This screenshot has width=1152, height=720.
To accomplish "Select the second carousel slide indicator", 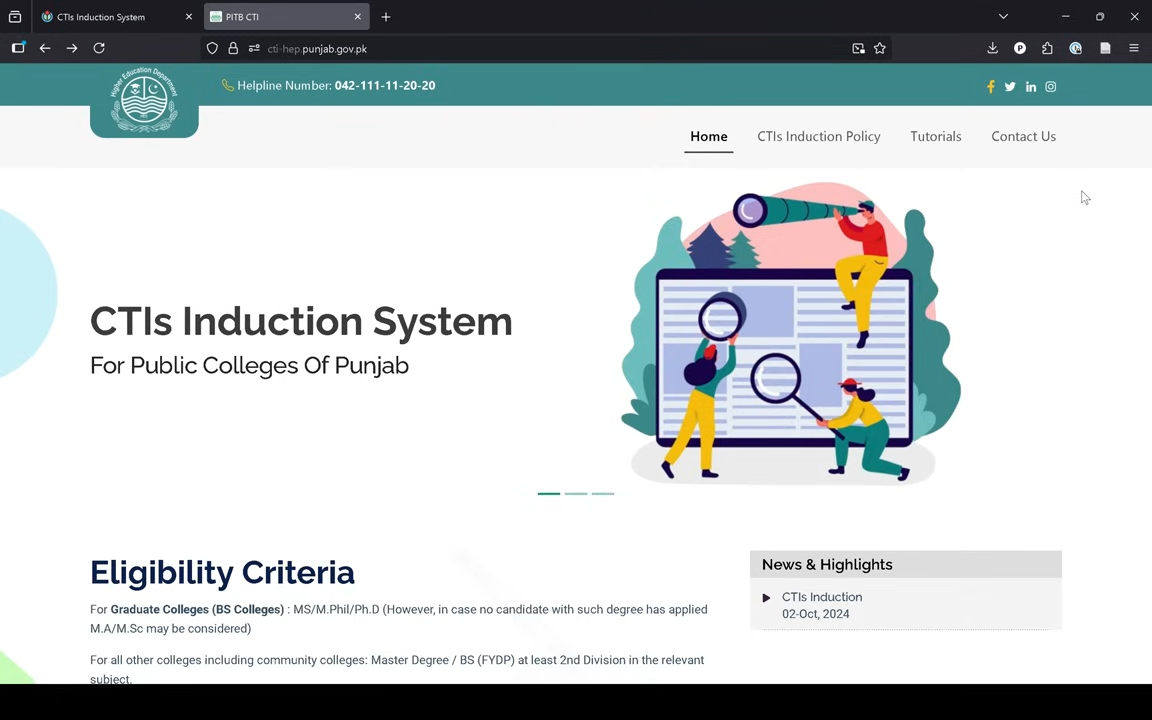I will (576, 493).
